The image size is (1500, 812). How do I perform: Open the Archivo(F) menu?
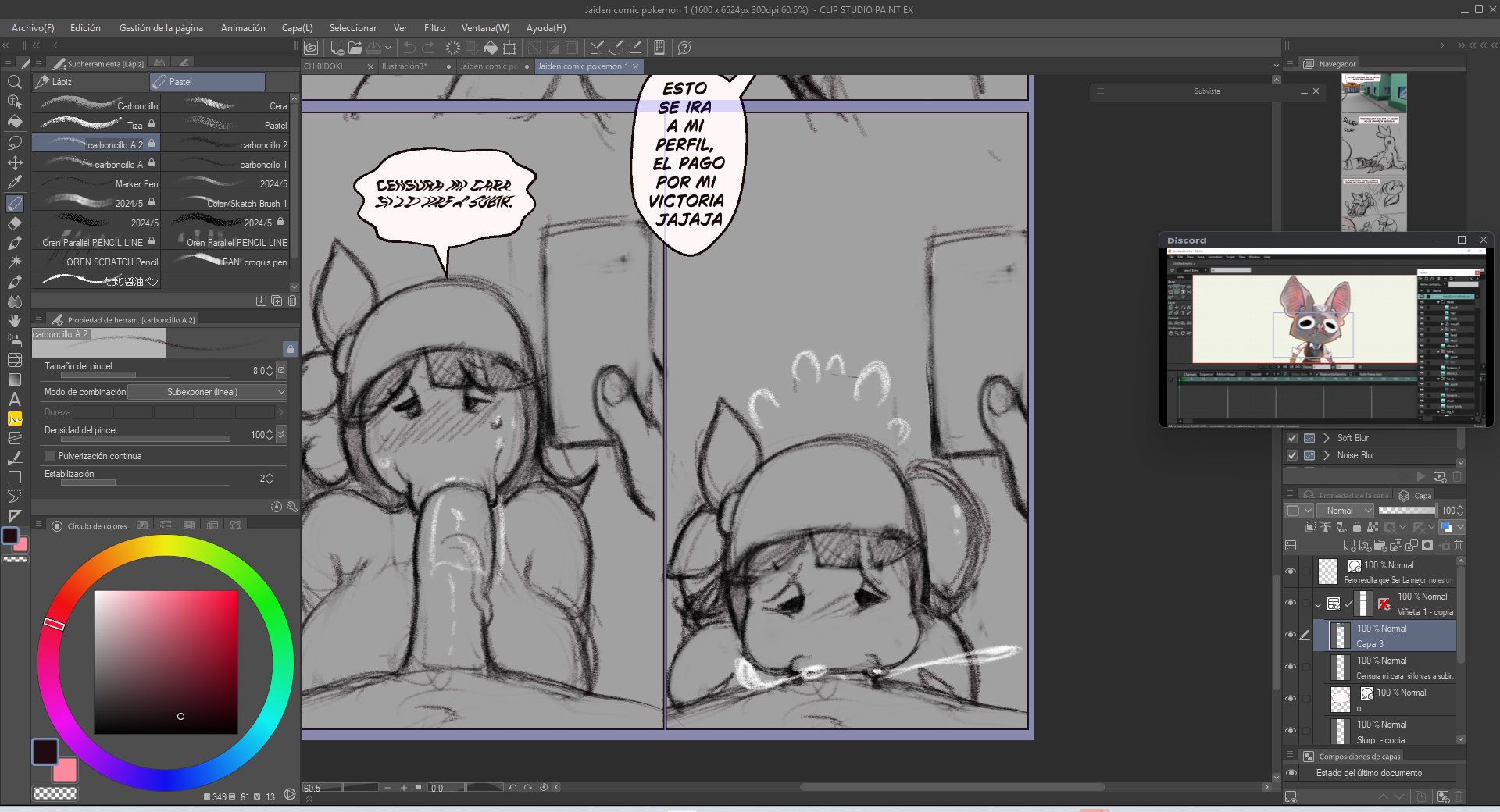tap(33, 28)
